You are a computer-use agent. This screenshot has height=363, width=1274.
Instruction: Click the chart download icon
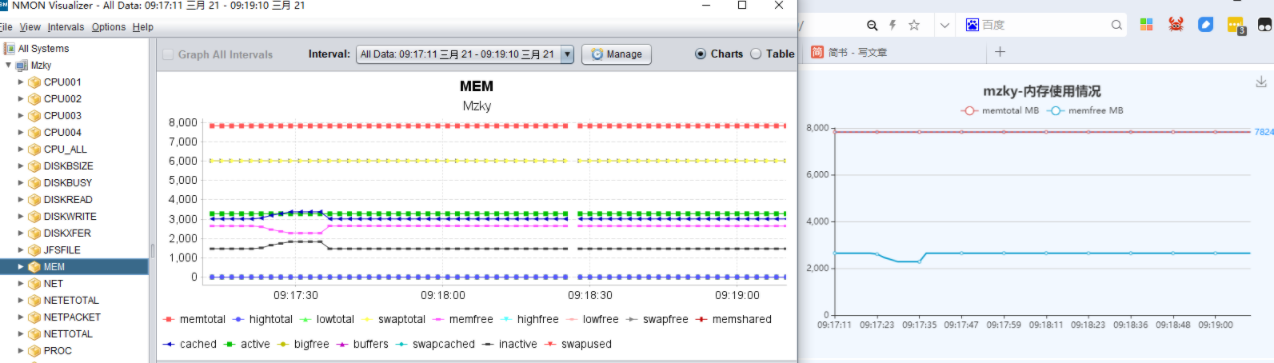tap(1261, 82)
